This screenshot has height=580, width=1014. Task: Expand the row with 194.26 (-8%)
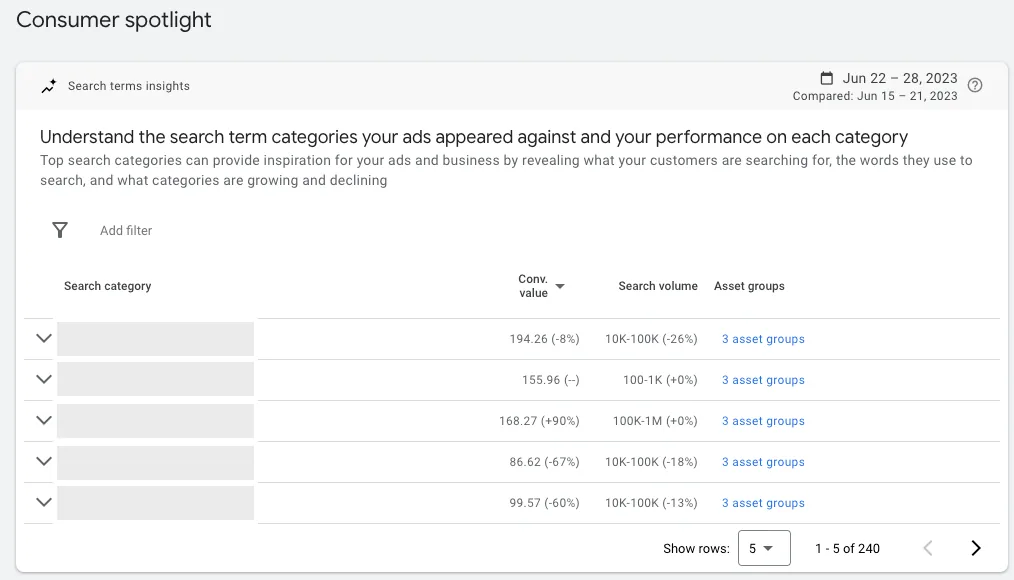coord(44,338)
